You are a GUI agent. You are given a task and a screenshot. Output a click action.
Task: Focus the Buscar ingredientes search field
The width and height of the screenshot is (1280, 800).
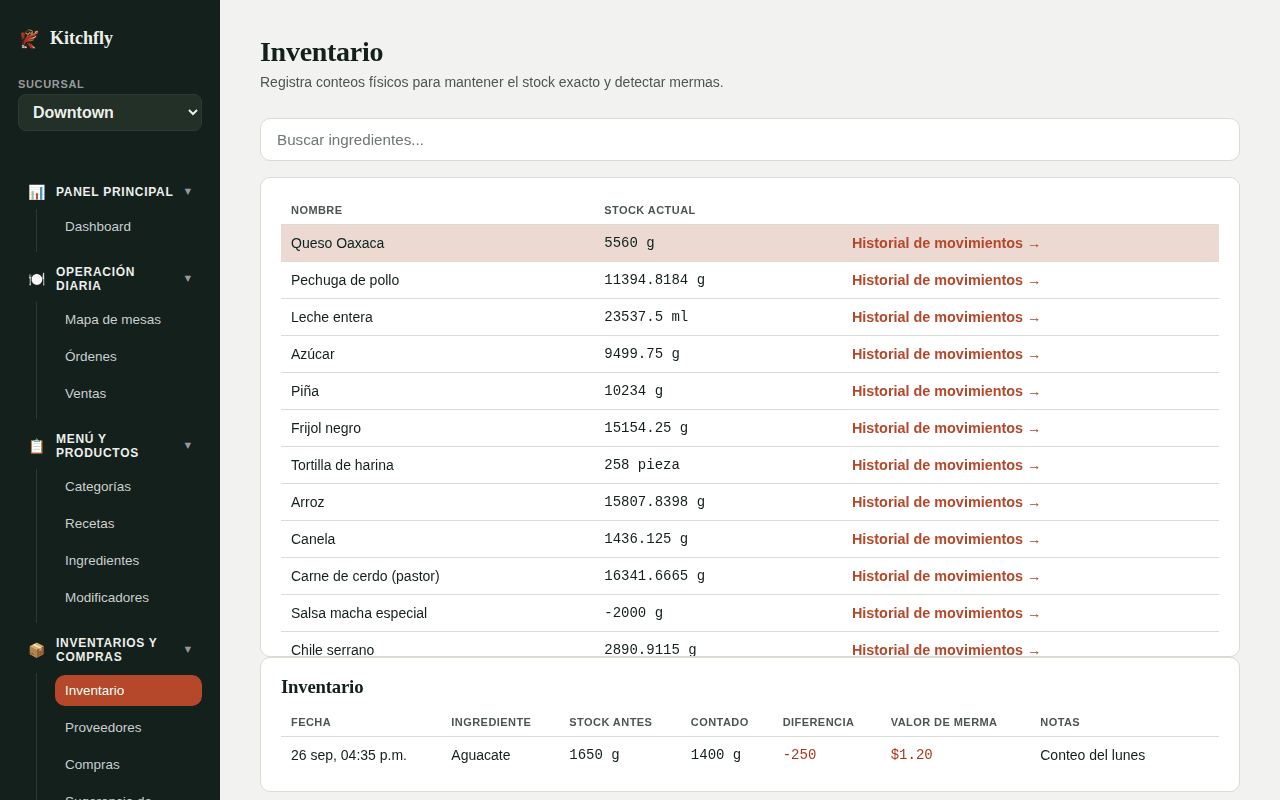coord(750,139)
